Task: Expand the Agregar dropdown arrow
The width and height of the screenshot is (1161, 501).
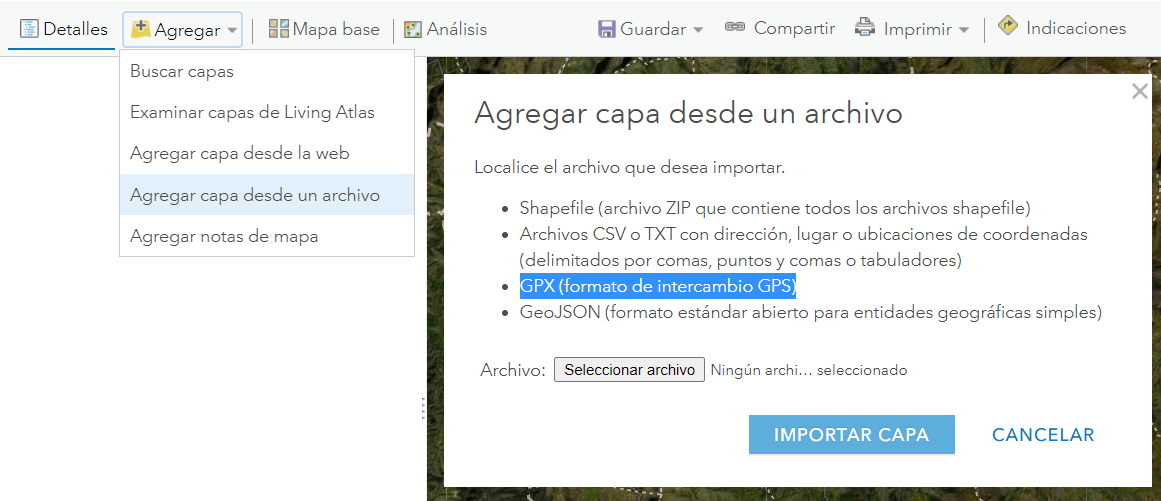Action: point(233,31)
